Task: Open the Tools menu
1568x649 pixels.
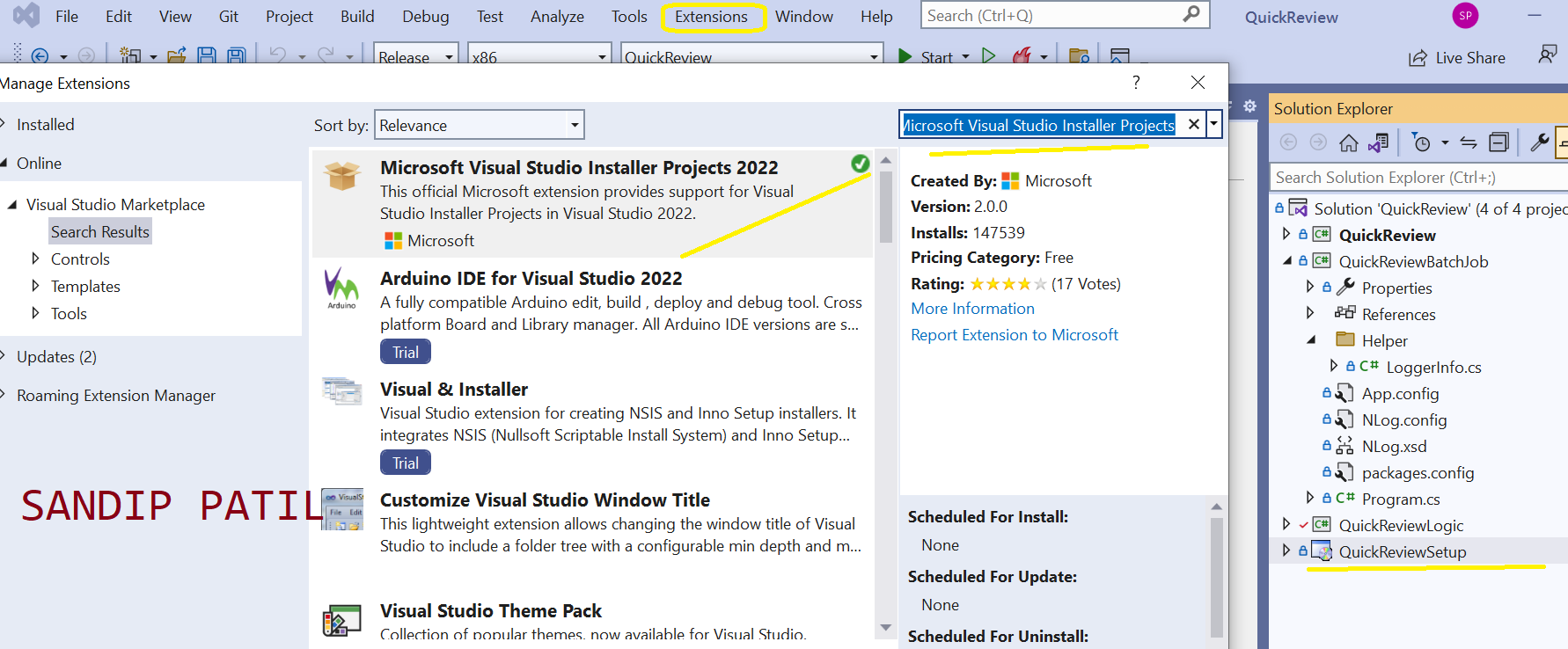Action: [x=629, y=16]
